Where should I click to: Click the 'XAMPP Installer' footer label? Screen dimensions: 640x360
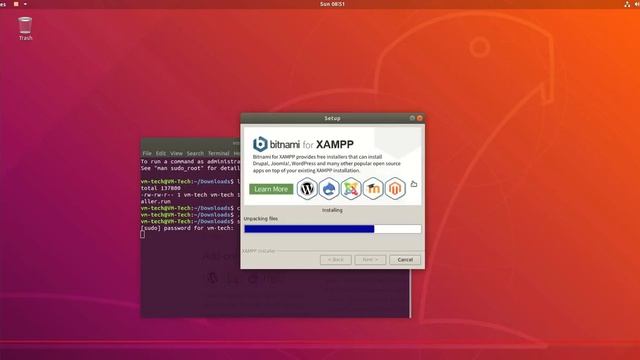tap(259, 251)
